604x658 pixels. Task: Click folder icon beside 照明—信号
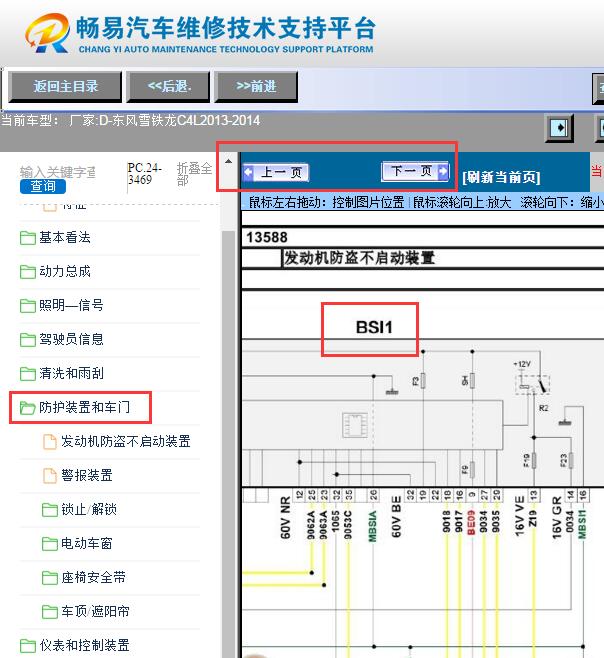[x=28, y=306]
